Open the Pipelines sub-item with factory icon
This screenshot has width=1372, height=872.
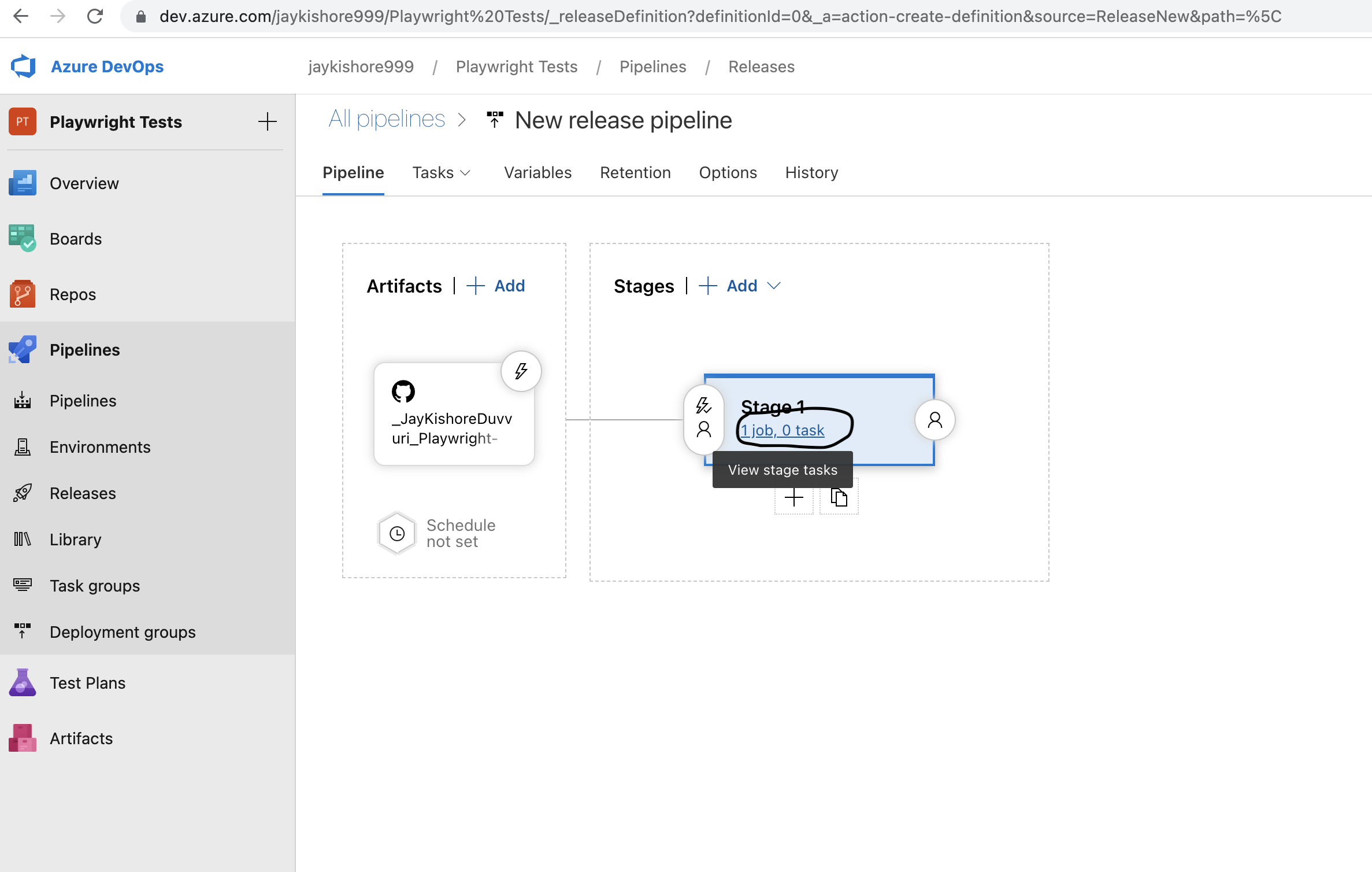(x=147, y=401)
